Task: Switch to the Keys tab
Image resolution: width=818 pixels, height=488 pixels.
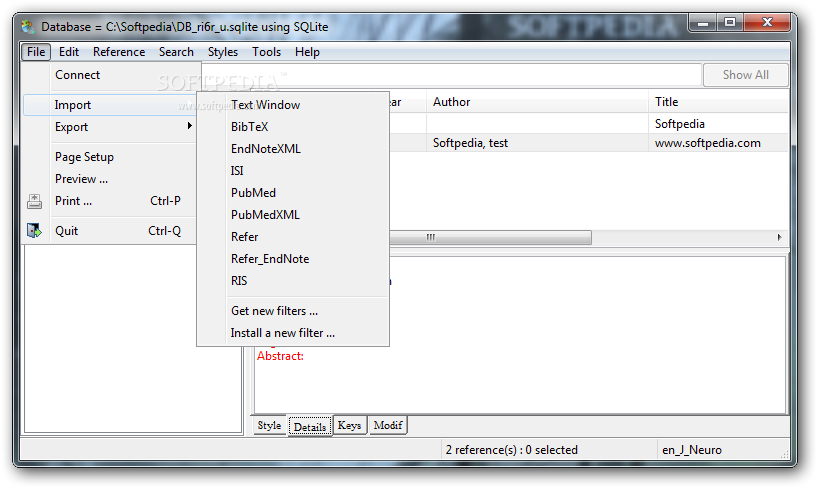Action: (350, 425)
